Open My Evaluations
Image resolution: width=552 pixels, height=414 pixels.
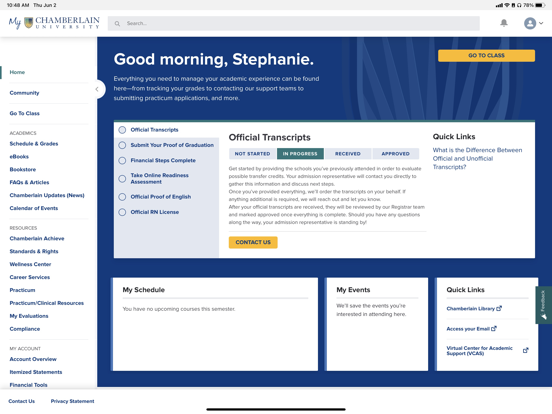pos(29,316)
